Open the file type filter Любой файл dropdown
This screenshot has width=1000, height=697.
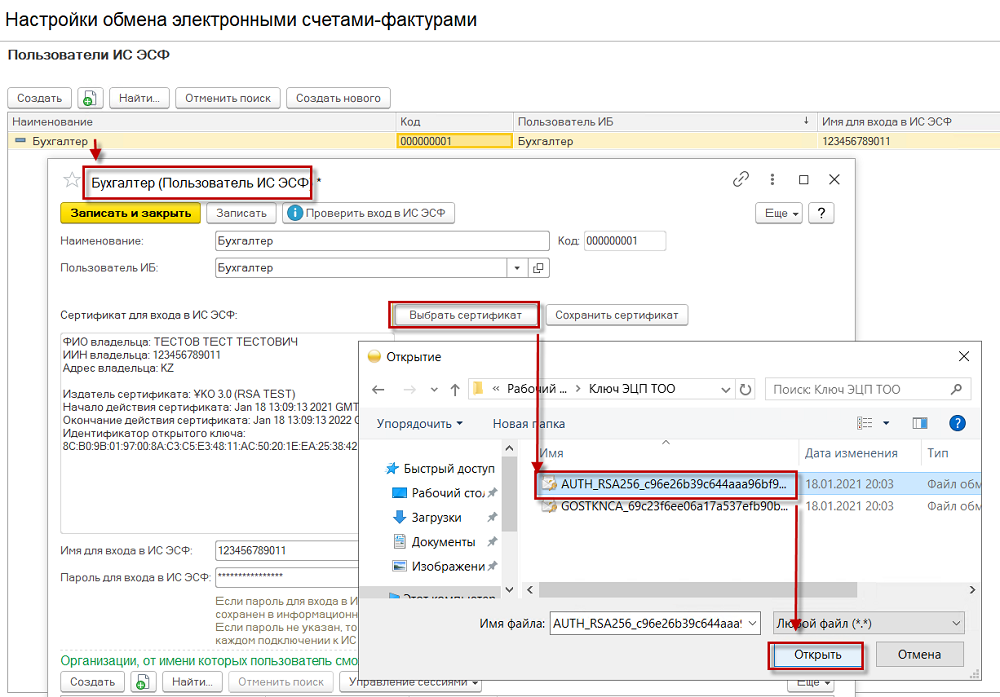coord(869,623)
